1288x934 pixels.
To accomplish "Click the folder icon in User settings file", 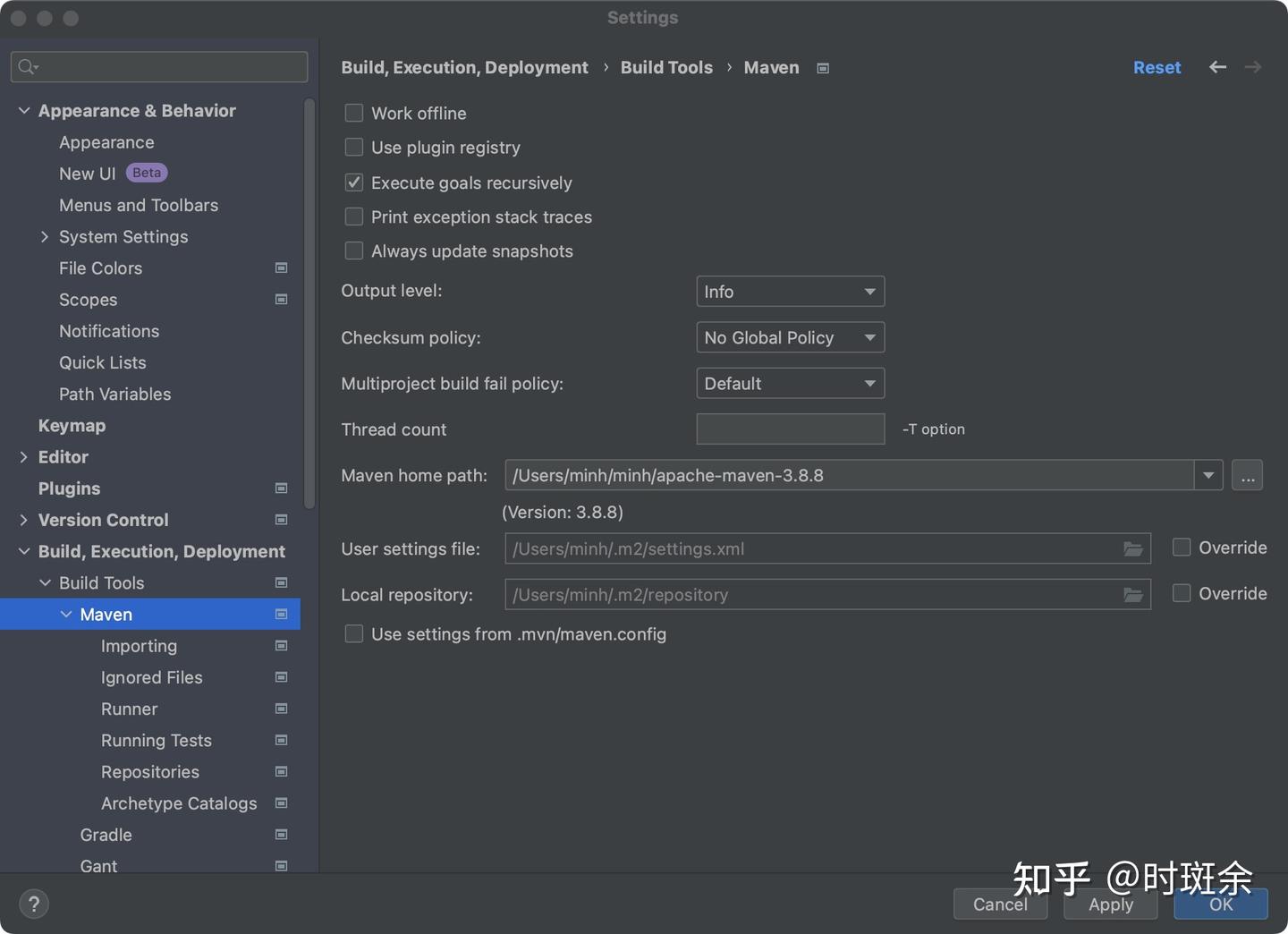I will [1133, 548].
